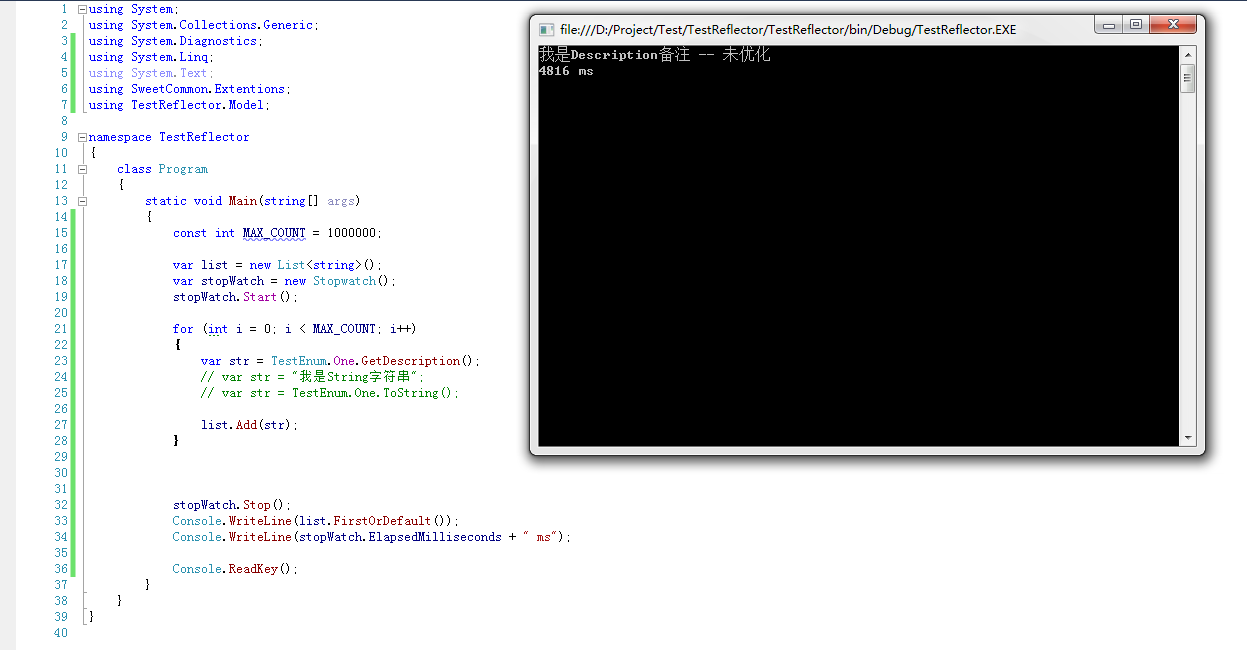Image resolution: width=1247 pixels, height=650 pixels.
Task: Click 'ElapsedMilliseconds' property on line 34
Action: point(435,537)
